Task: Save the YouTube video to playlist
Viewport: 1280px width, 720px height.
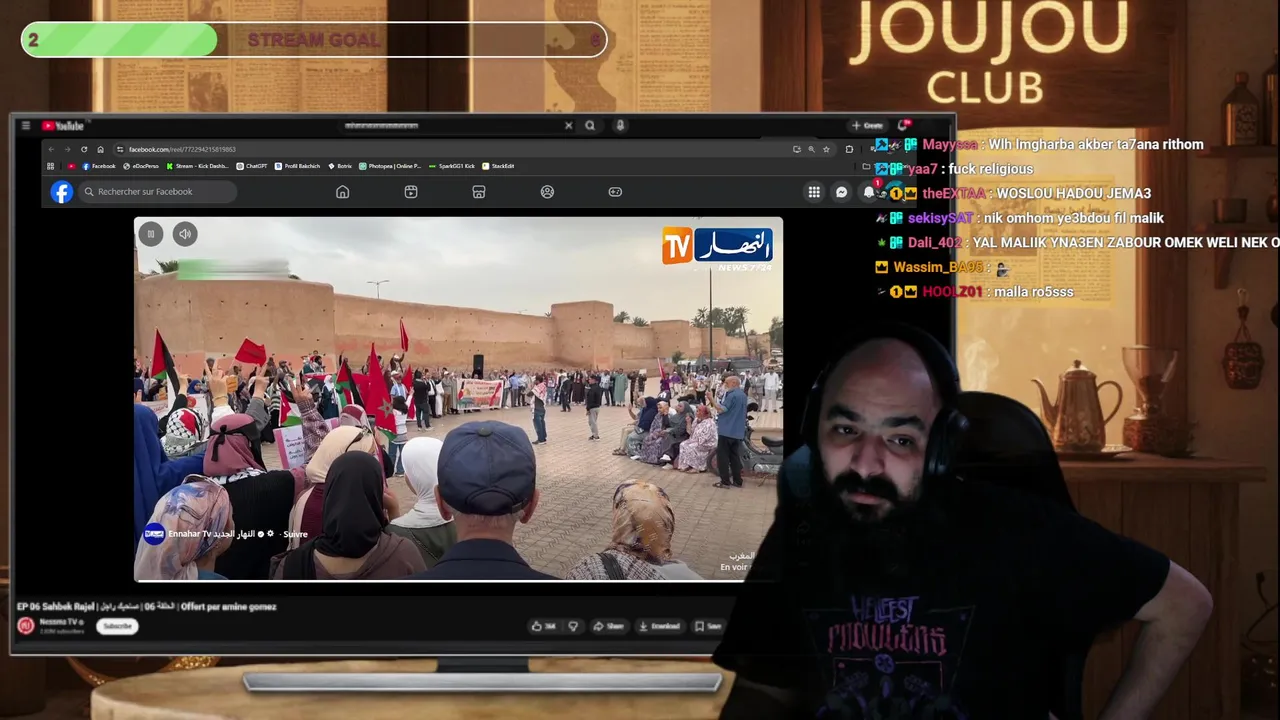Action: (708, 626)
